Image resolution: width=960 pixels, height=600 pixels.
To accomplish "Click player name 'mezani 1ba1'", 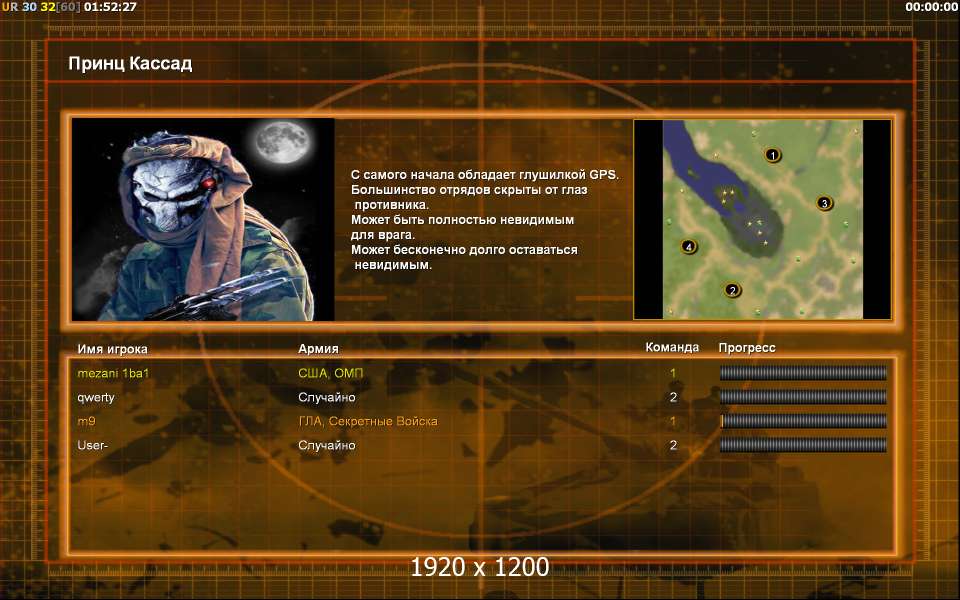I will click(x=113, y=373).
